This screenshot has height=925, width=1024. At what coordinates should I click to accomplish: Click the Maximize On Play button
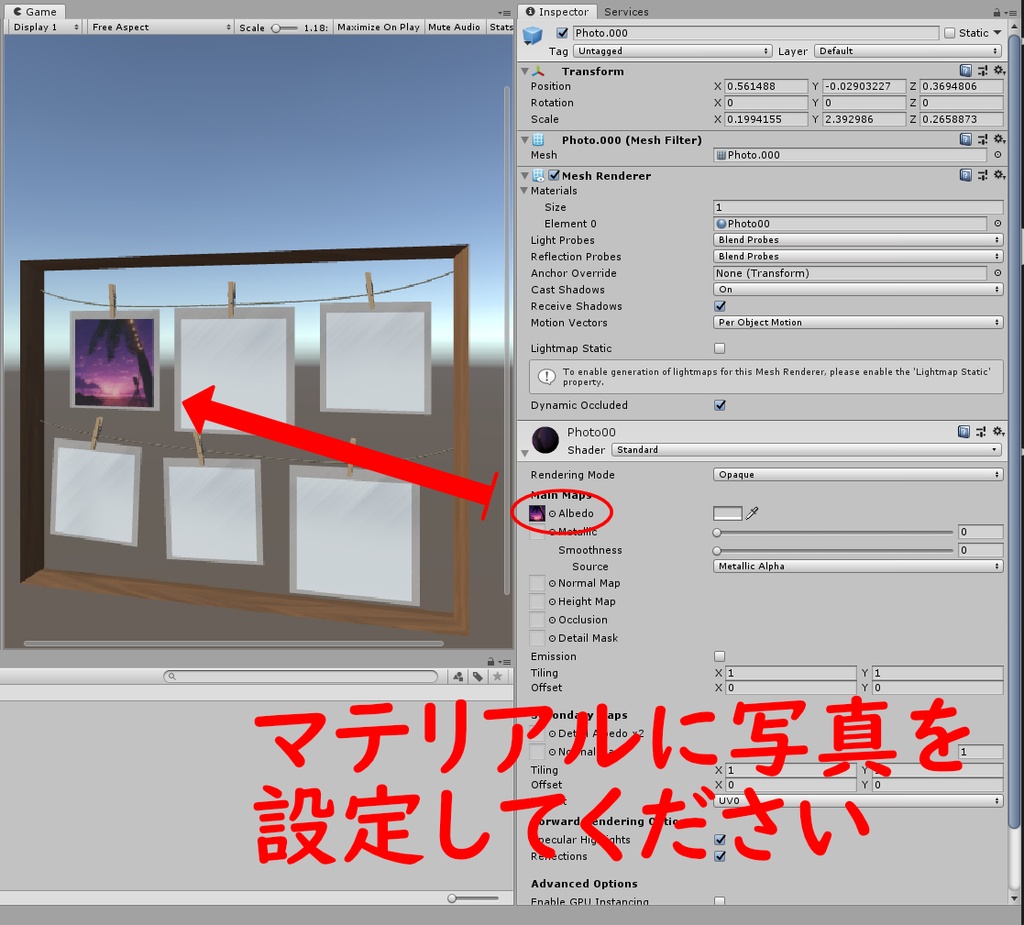click(378, 27)
